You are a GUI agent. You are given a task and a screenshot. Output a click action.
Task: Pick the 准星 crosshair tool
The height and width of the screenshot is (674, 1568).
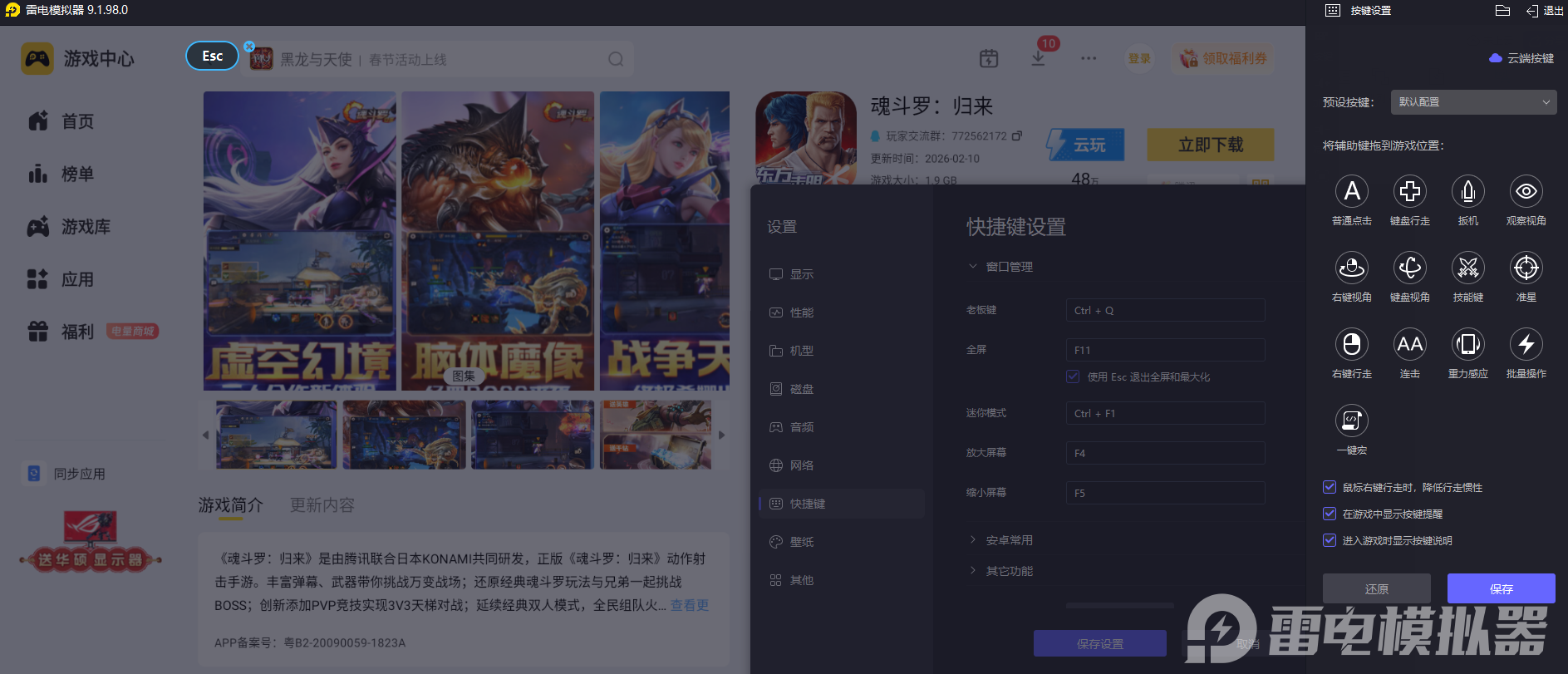point(1526,268)
